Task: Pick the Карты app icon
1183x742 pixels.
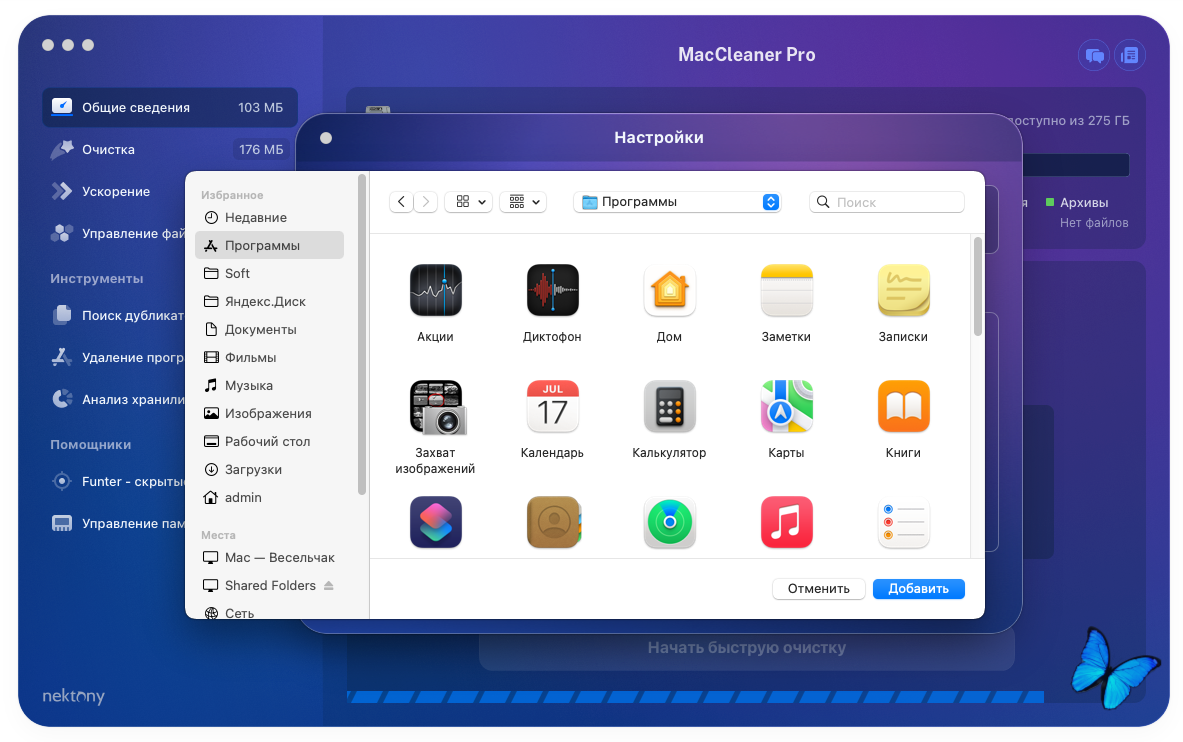Action: click(786, 406)
